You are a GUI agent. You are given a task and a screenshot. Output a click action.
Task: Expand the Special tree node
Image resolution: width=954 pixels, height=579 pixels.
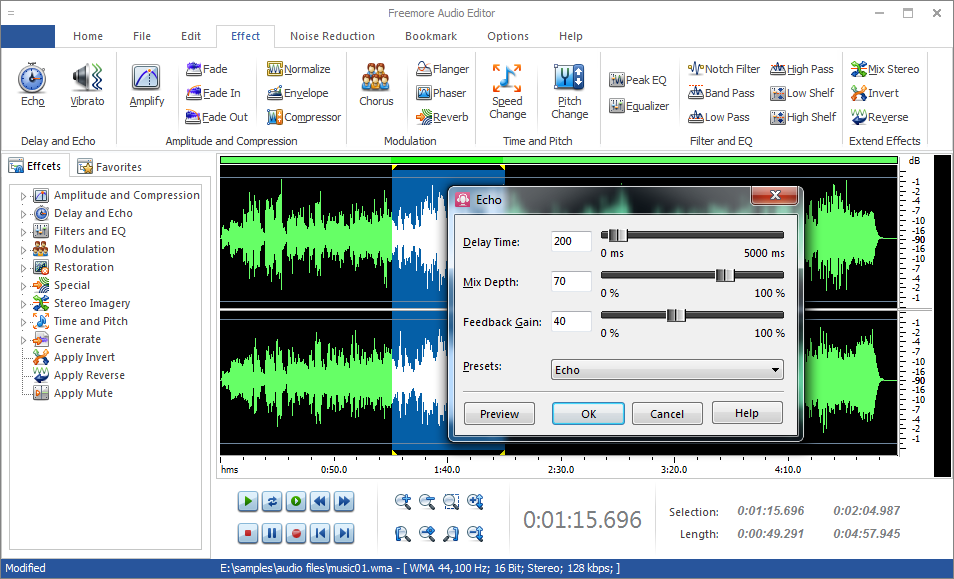coord(23,286)
